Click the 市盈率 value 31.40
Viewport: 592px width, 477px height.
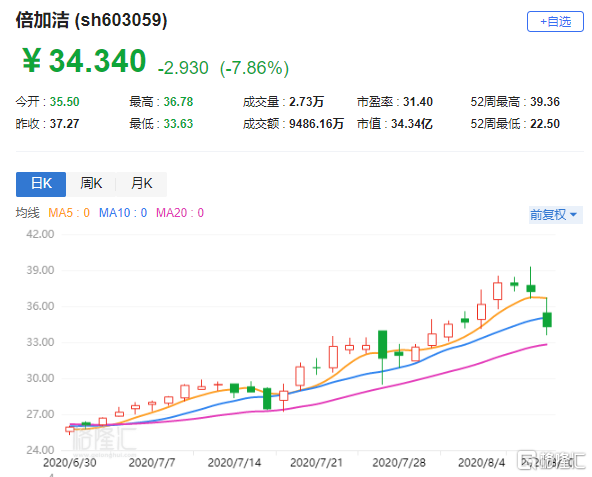pyautogui.click(x=418, y=102)
